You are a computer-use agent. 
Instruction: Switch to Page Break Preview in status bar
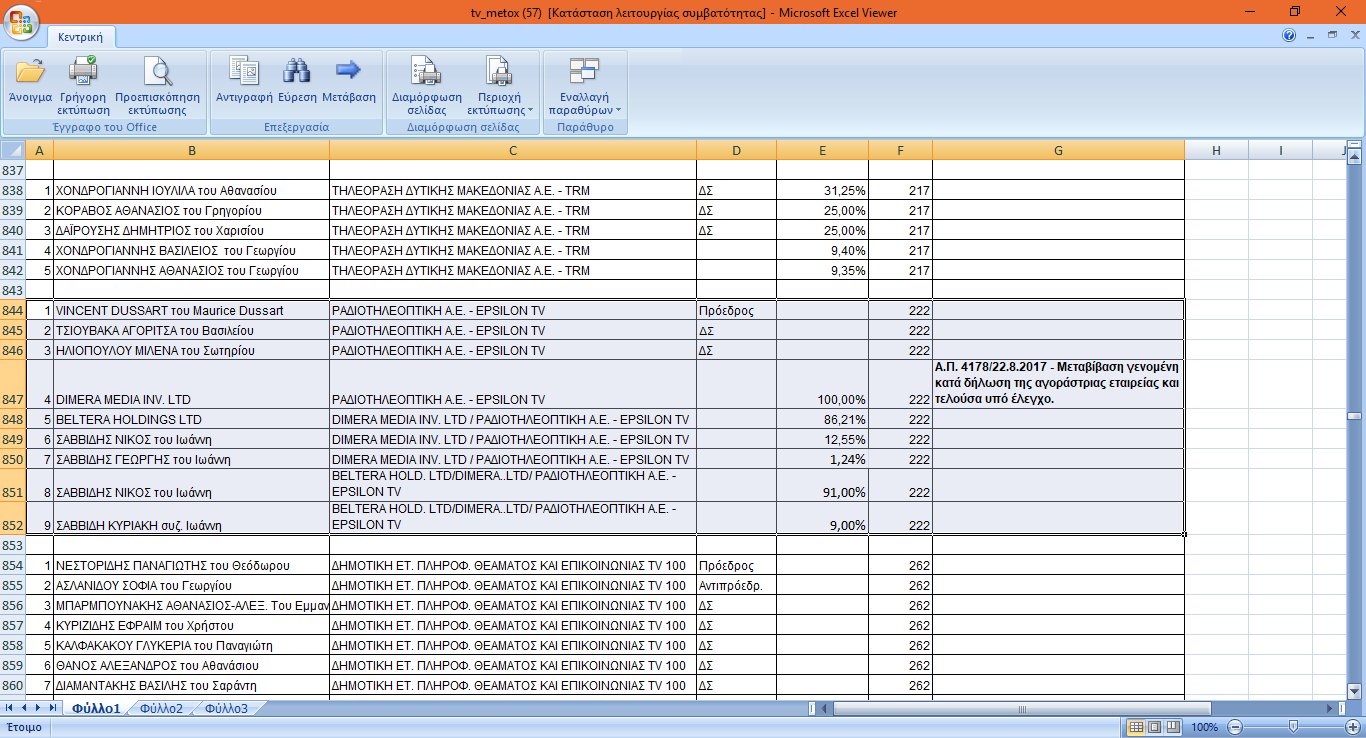tap(1172, 727)
